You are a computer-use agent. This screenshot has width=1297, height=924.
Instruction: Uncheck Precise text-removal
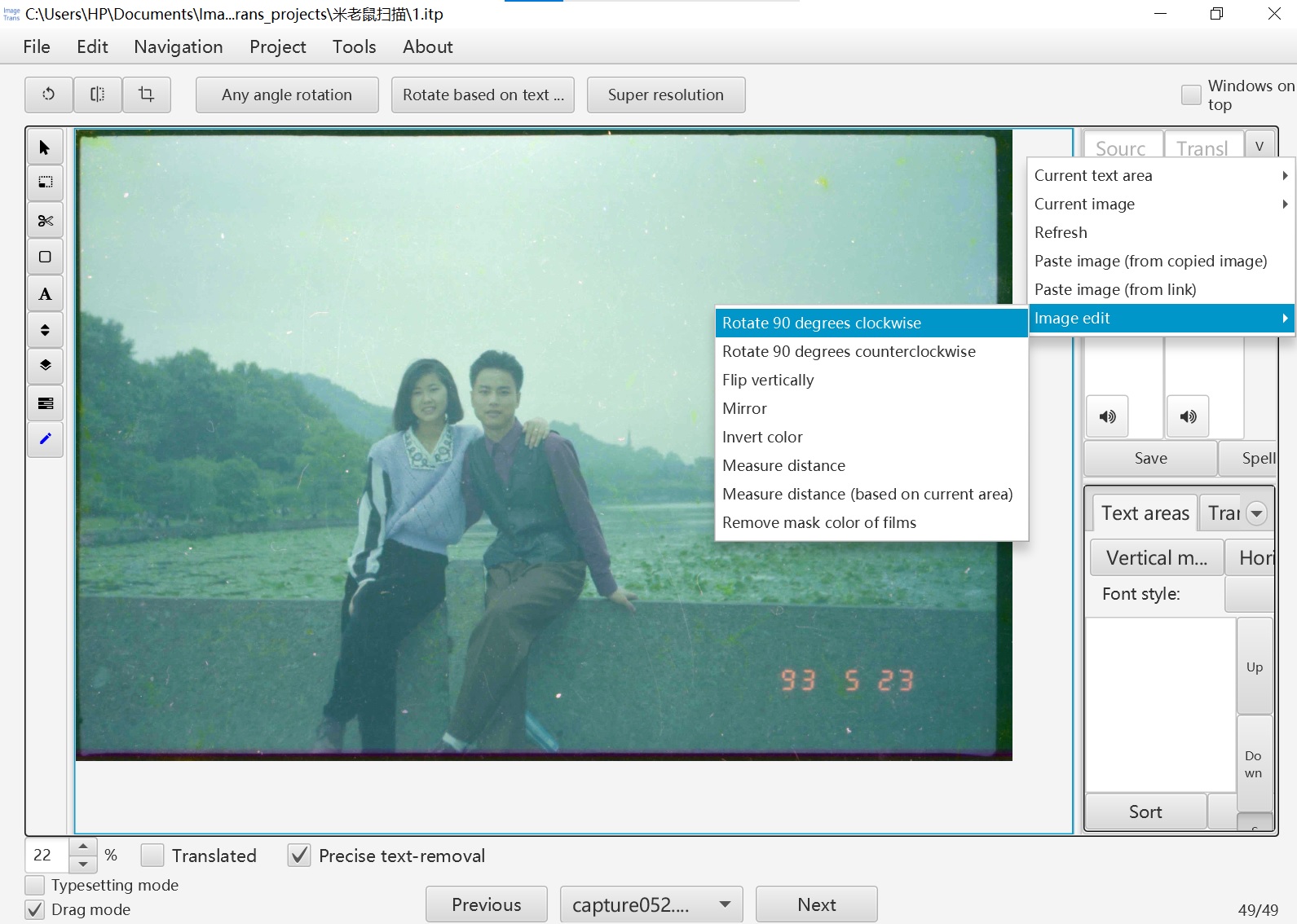[x=300, y=856]
